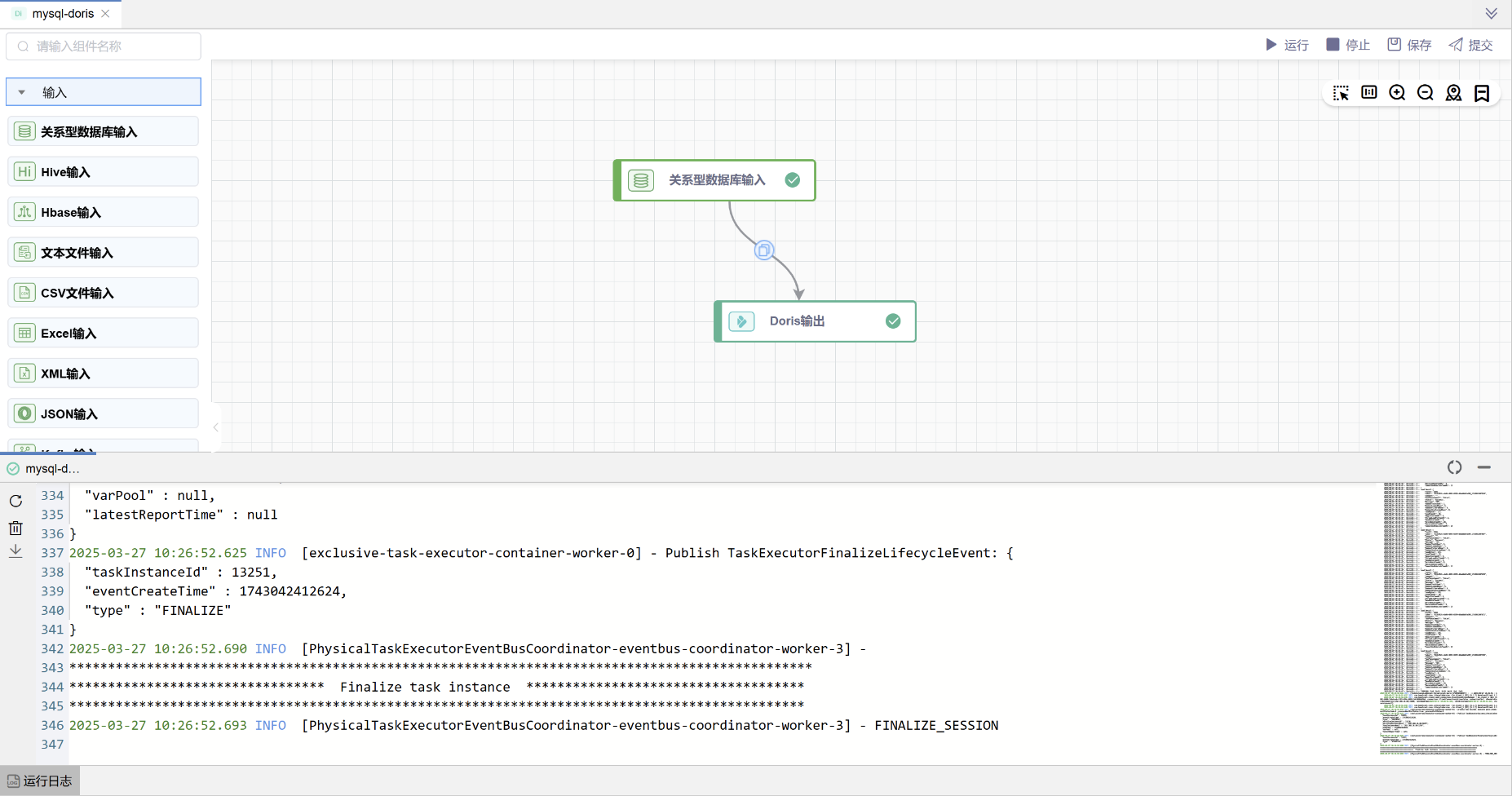Click the 运行 run button

click(1287, 45)
